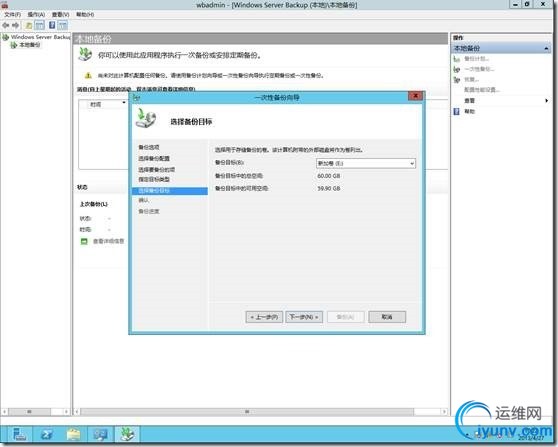This screenshot has height=447, width=558.
Task: Click the 恢复 icon in the Actions pane
Action: pos(457,80)
